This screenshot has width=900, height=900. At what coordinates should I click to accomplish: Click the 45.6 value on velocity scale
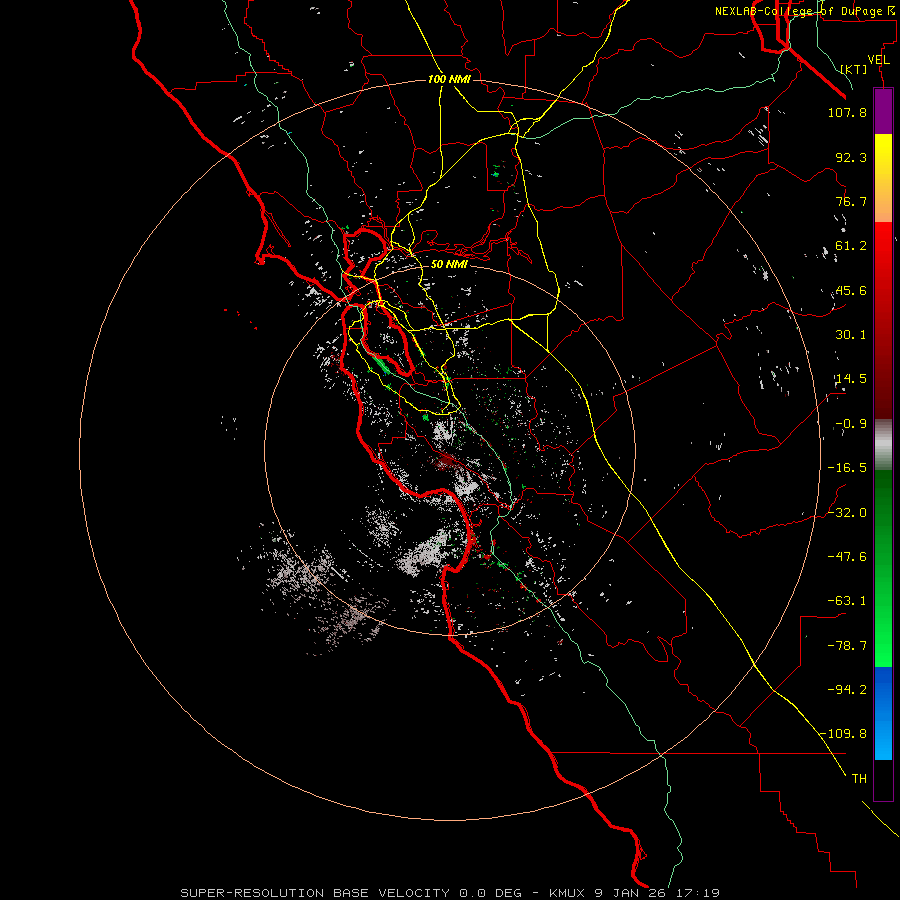click(x=851, y=290)
